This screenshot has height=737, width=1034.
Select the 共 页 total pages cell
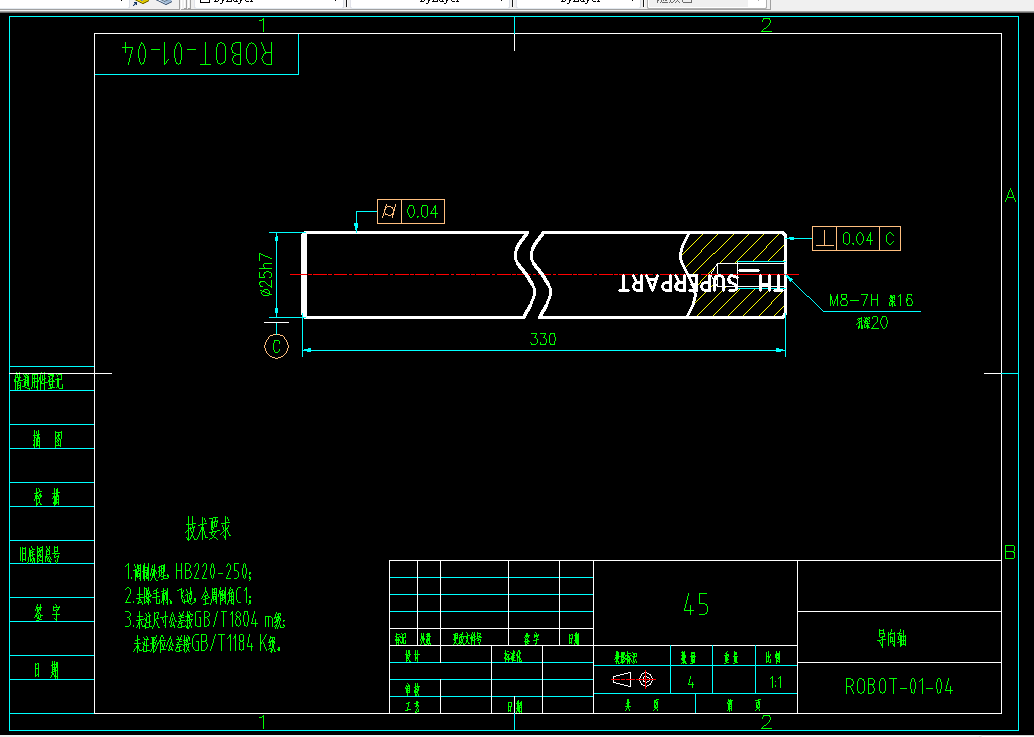point(644,705)
